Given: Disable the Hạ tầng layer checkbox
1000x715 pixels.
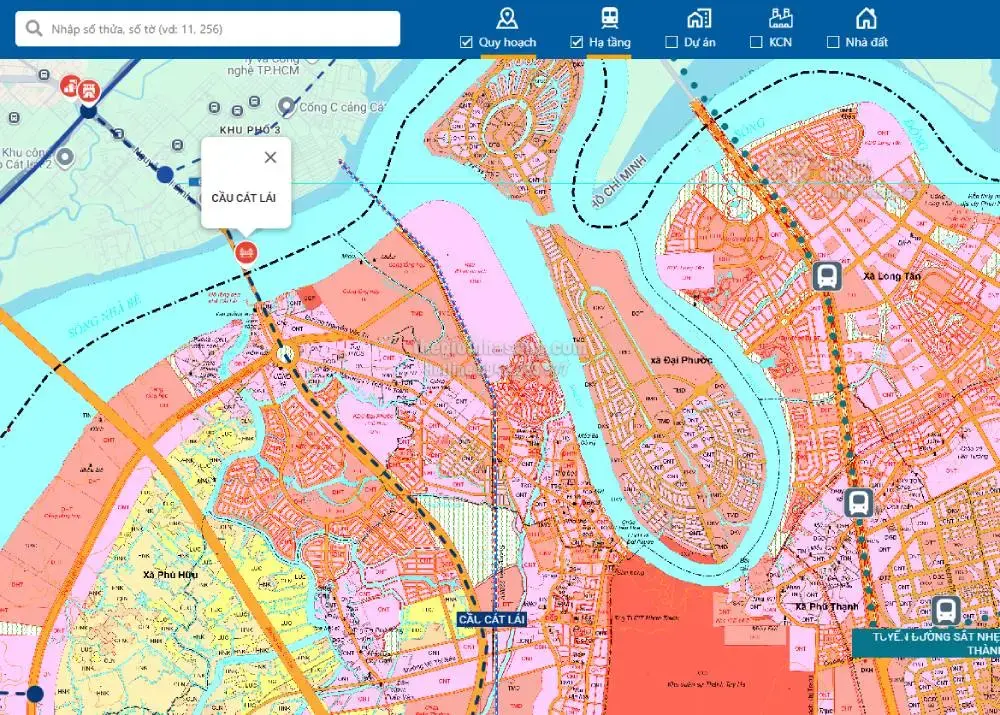Looking at the screenshot, I should click(576, 42).
